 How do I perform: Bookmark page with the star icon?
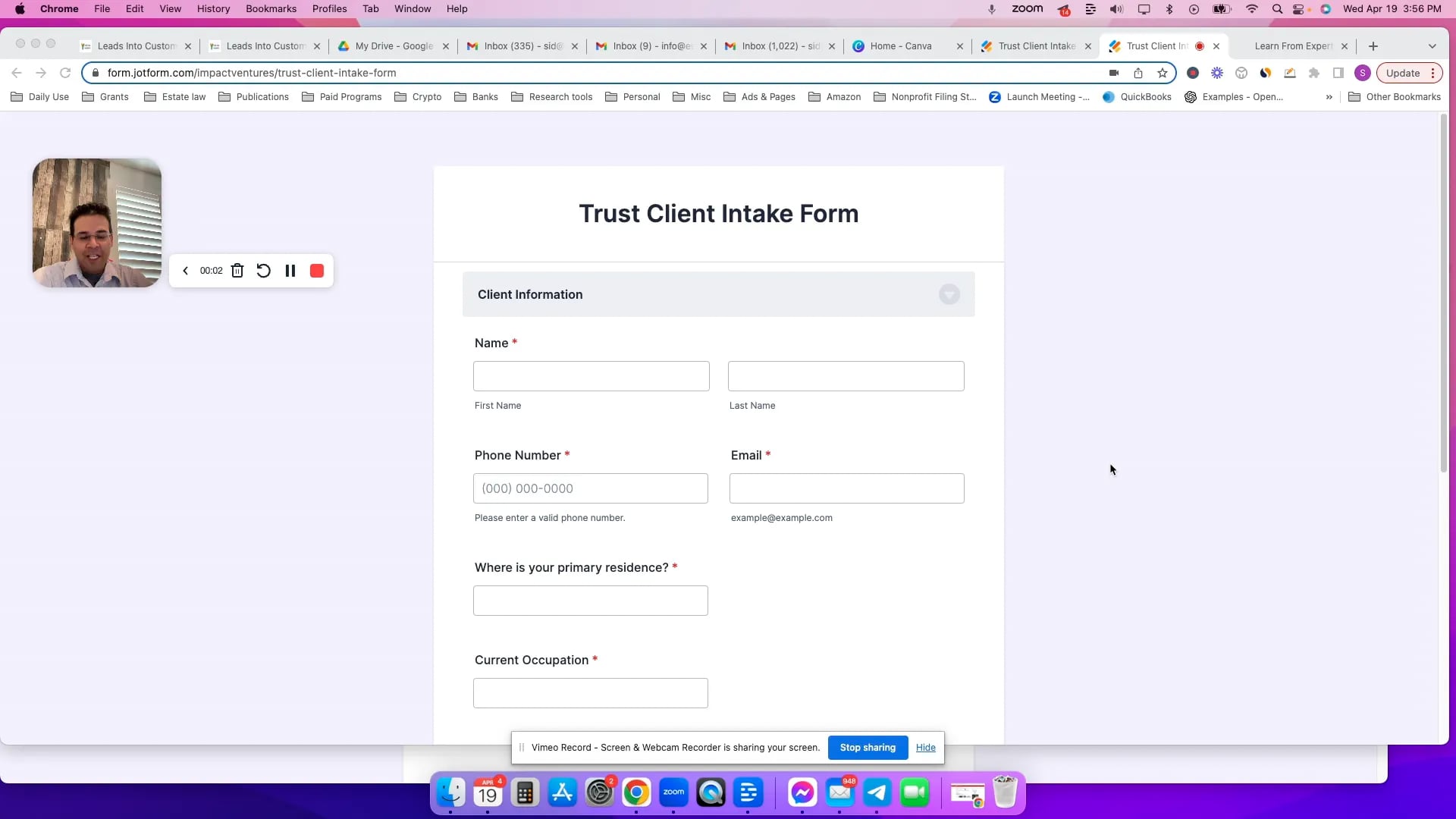[1163, 73]
